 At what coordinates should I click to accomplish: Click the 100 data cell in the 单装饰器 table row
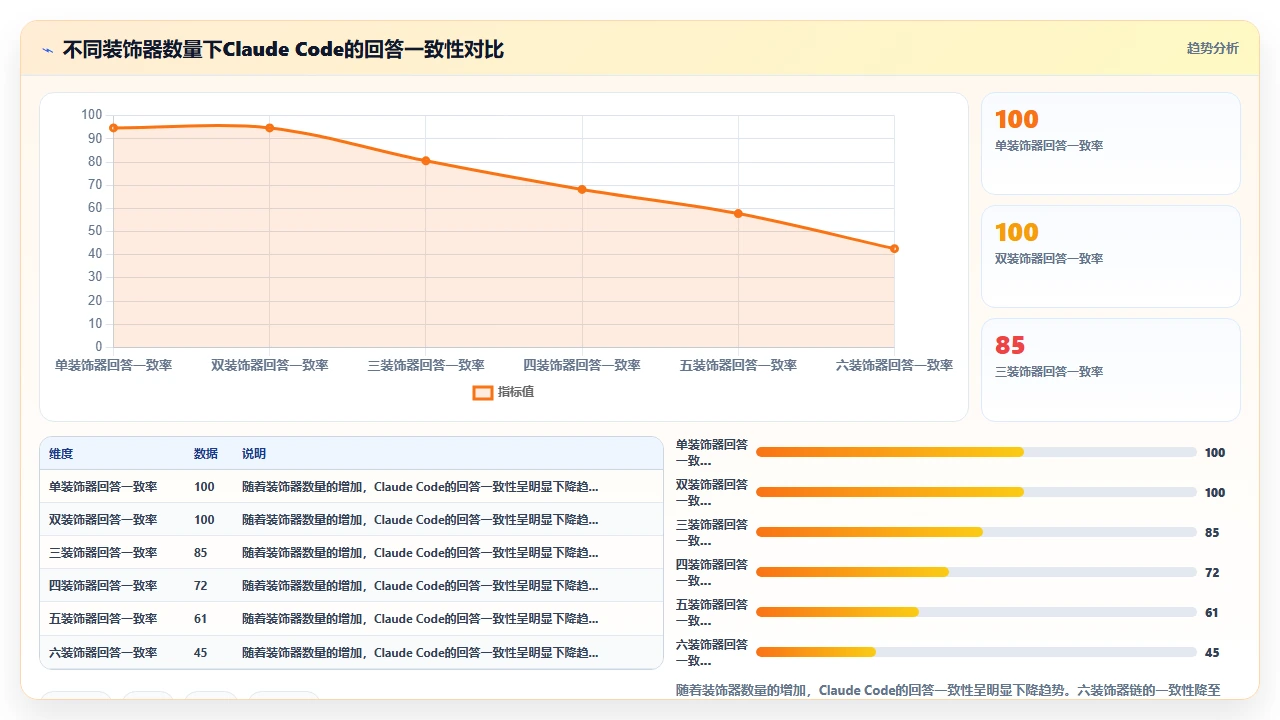204,487
